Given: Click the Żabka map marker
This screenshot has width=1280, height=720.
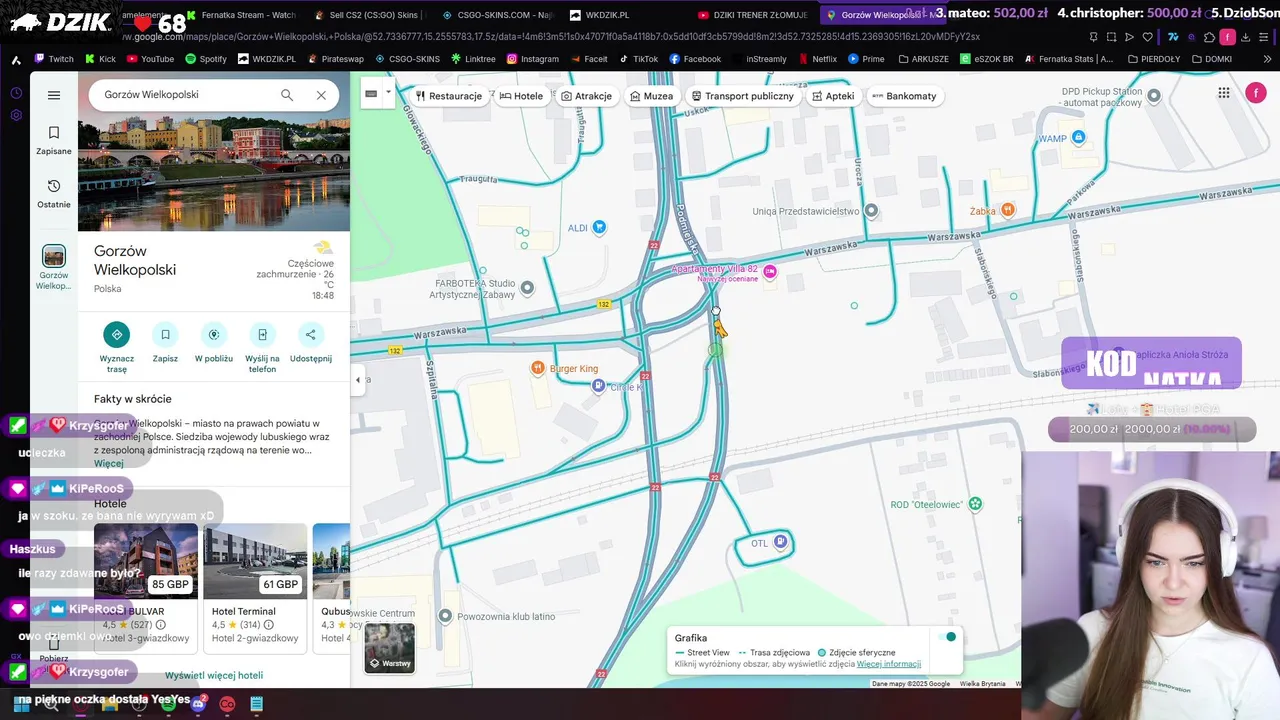Looking at the screenshot, I should (x=1008, y=209).
